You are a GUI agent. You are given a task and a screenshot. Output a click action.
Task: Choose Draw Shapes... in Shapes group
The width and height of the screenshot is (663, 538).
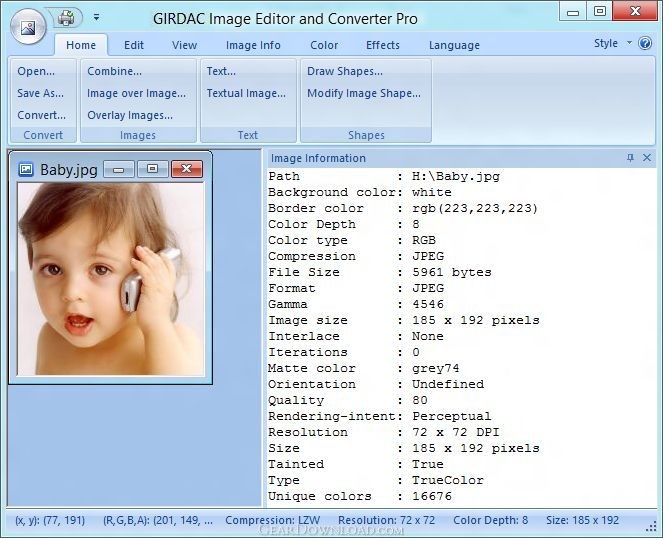click(x=344, y=71)
